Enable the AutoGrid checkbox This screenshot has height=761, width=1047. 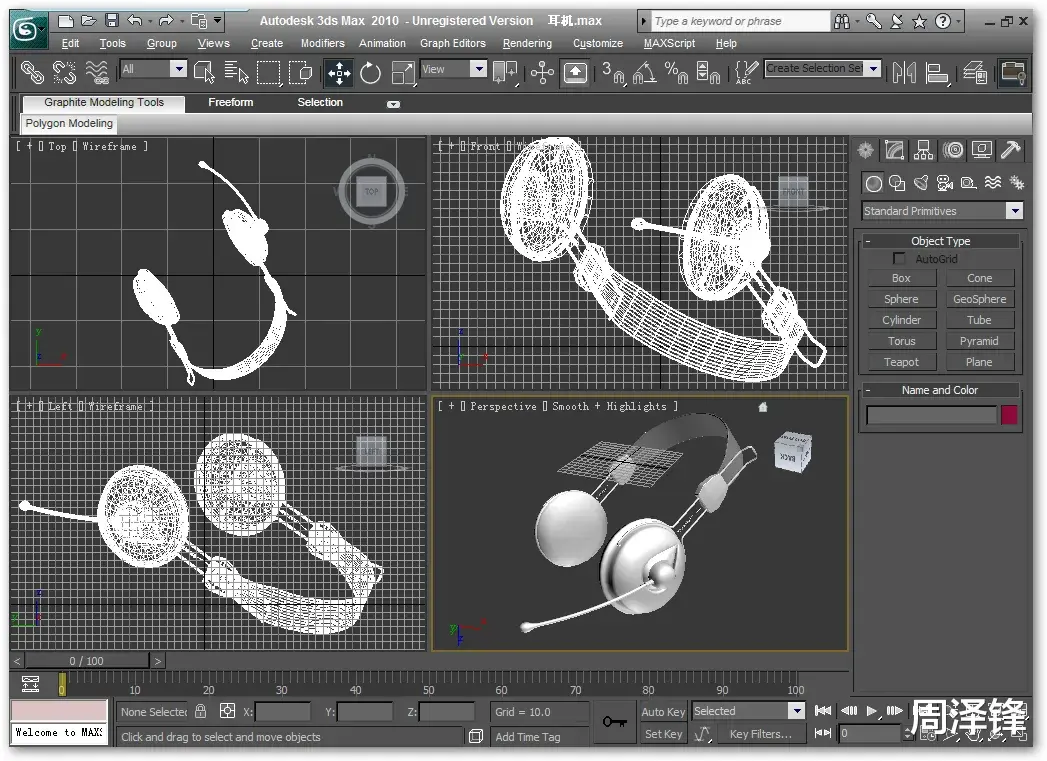pos(899,258)
